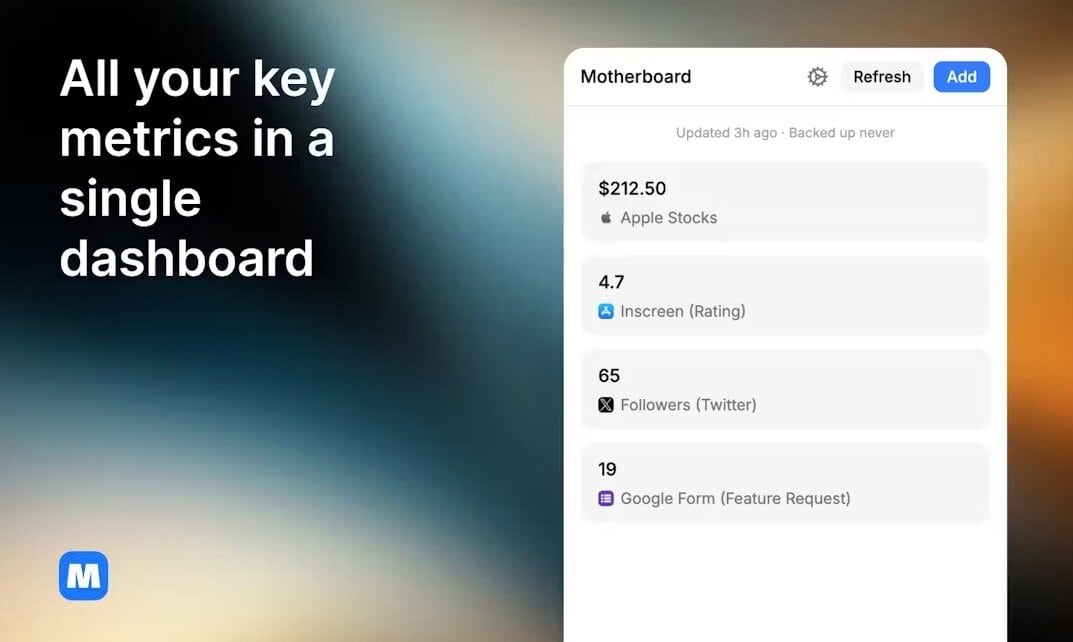The width and height of the screenshot is (1073, 642).
Task: Click the "Backed up never" status text
Action: coord(842,133)
